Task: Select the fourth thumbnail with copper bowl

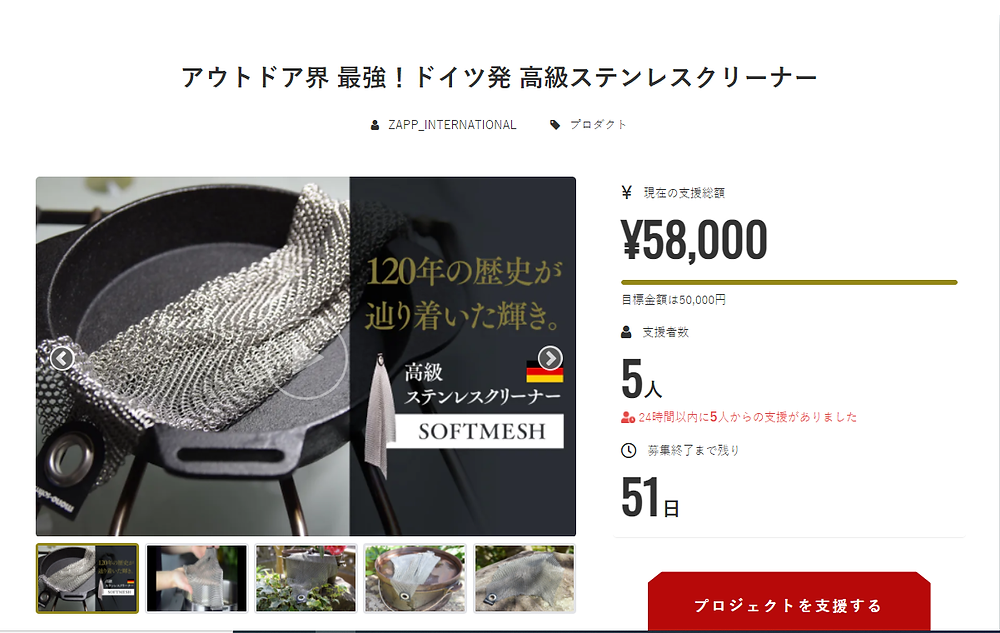Action: pyautogui.click(x=415, y=578)
